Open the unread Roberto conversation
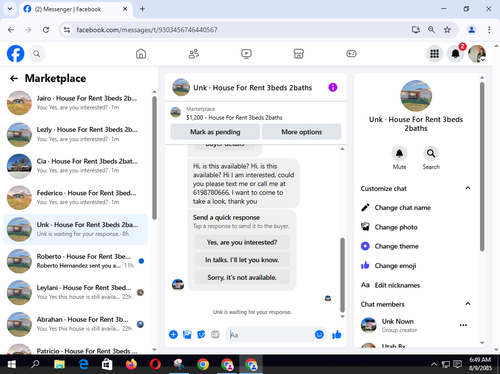The width and height of the screenshot is (500, 374). point(75,261)
